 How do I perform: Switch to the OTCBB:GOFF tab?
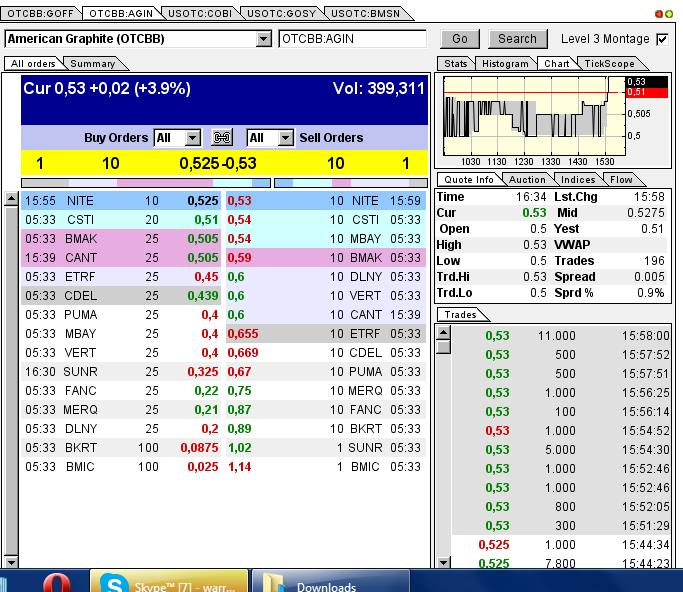pos(41,13)
